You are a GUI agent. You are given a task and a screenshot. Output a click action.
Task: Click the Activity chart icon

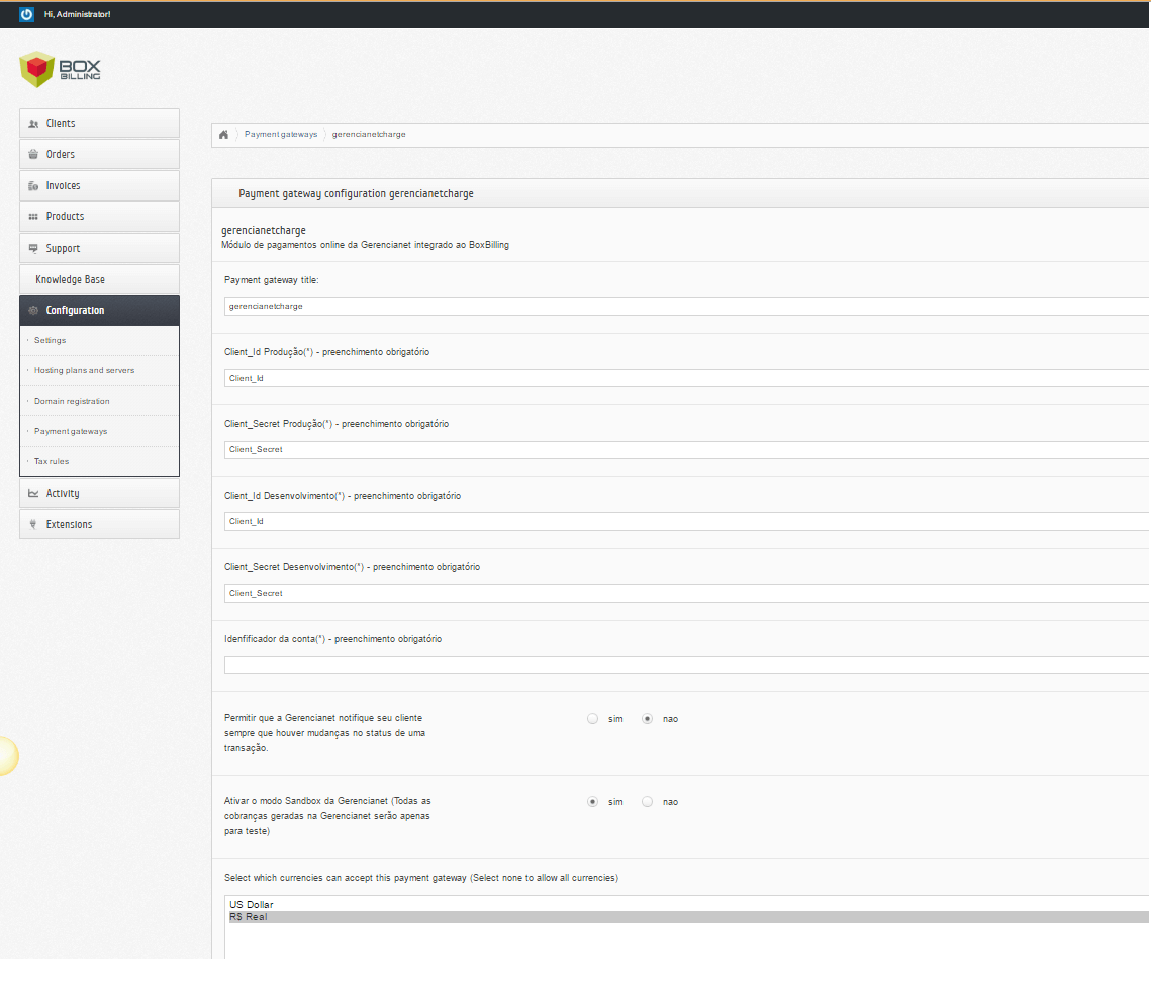(x=33, y=493)
